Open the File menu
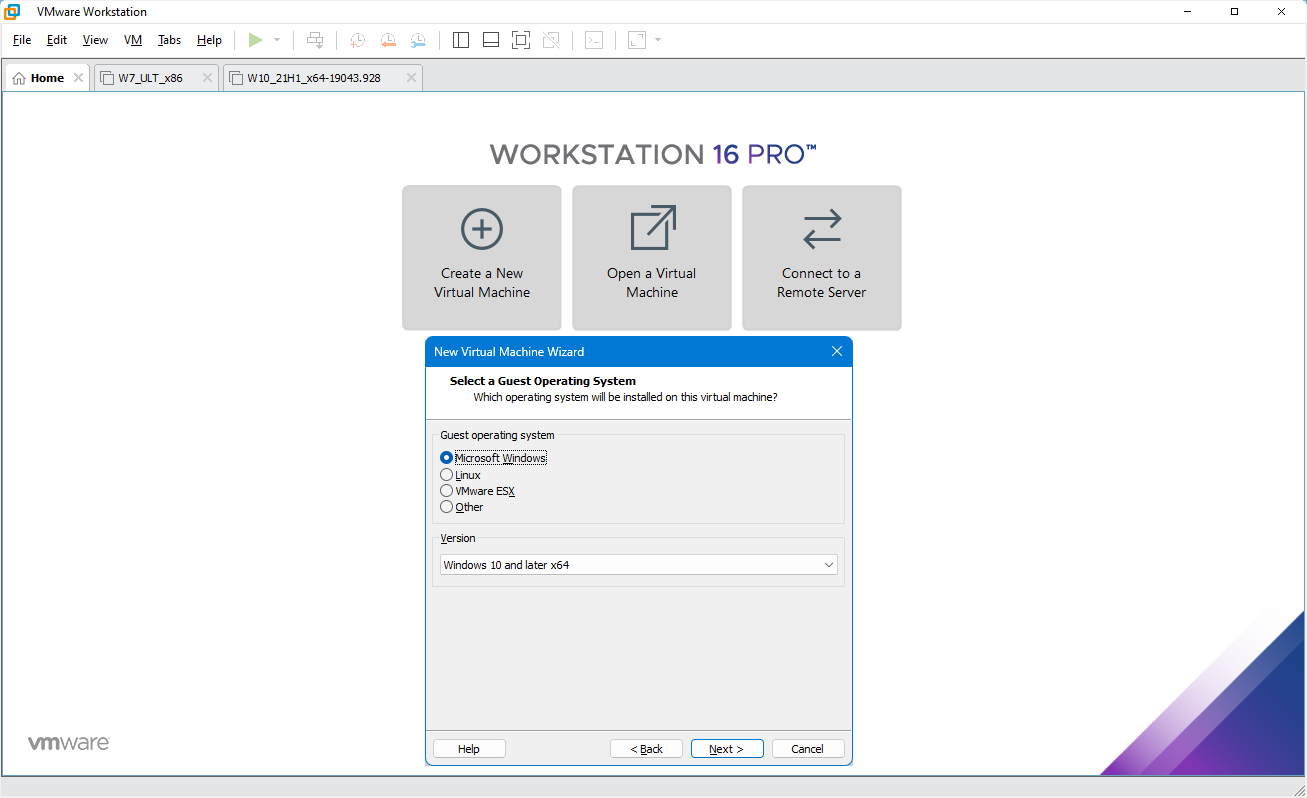 click(22, 40)
